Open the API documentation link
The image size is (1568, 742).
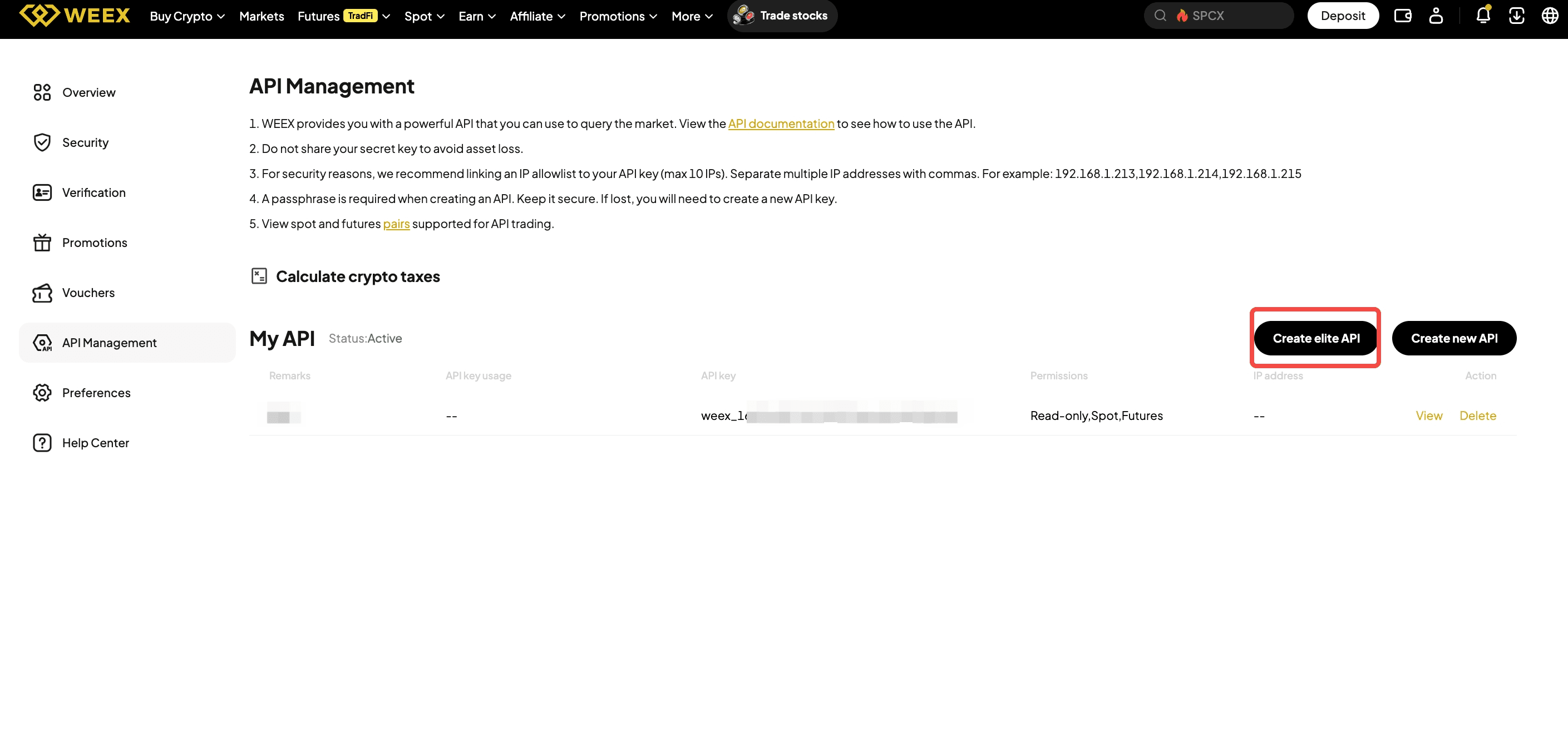pos(781,123)
